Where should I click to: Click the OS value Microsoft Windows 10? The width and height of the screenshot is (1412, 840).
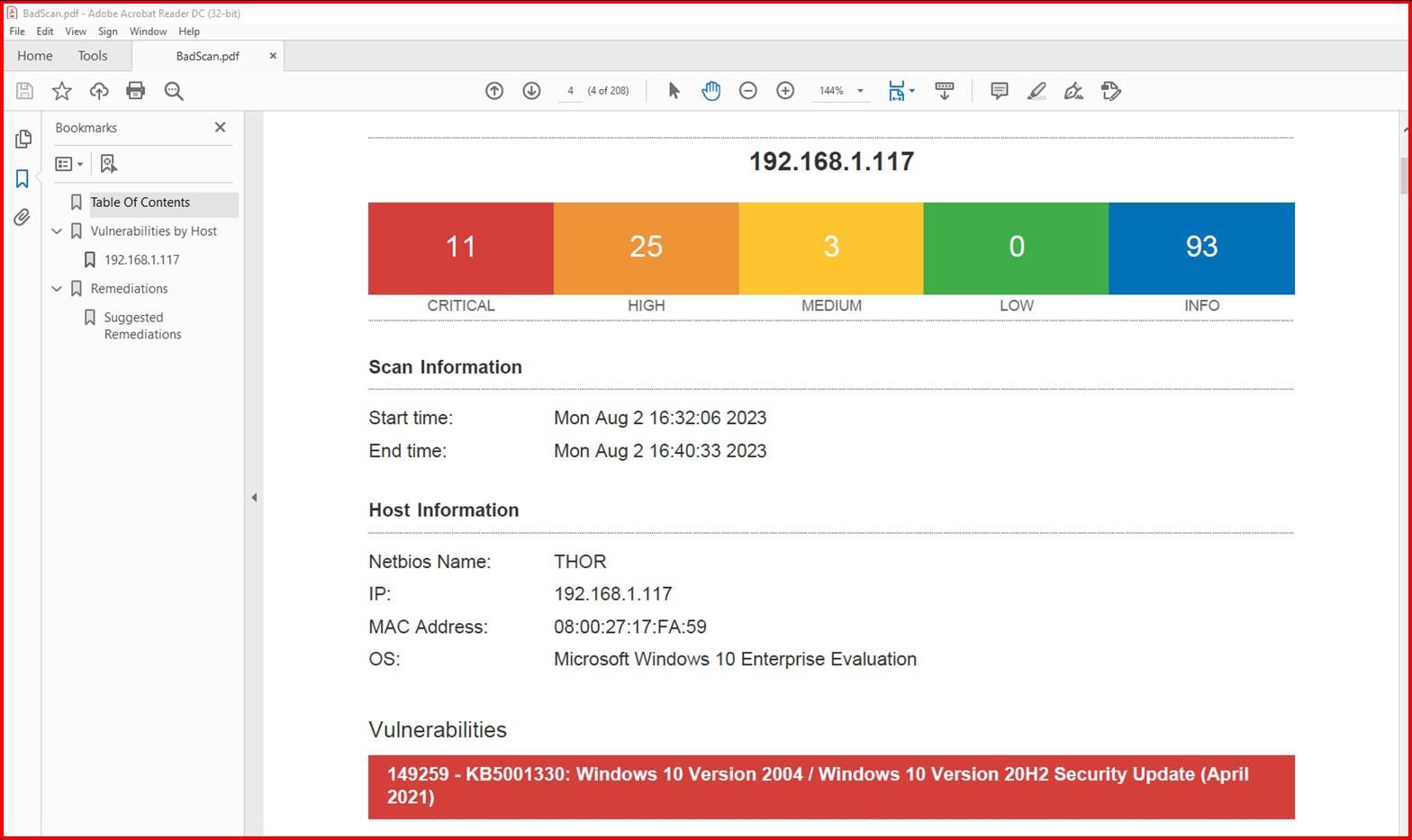(x=735, y=659)
